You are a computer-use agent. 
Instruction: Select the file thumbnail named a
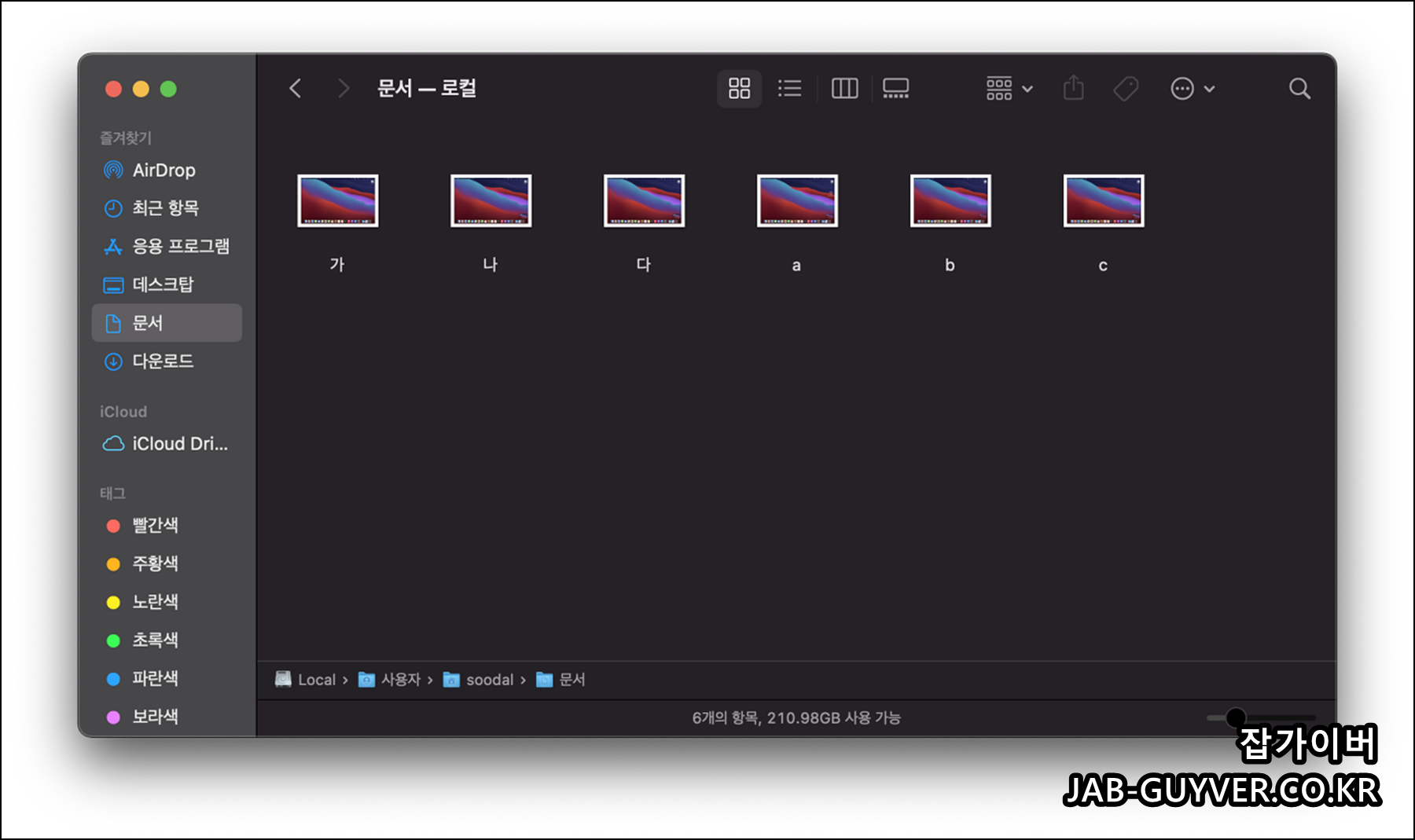click(x=797, y=200)
